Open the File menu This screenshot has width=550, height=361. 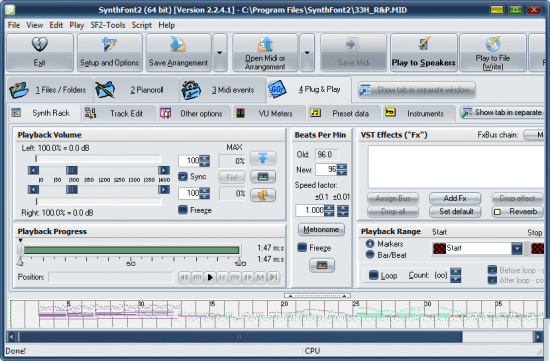(x=14, y=25)
